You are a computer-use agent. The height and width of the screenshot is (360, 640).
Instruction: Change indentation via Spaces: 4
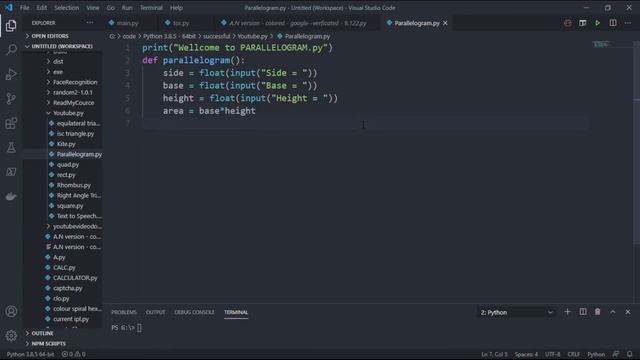pos(526,354)
